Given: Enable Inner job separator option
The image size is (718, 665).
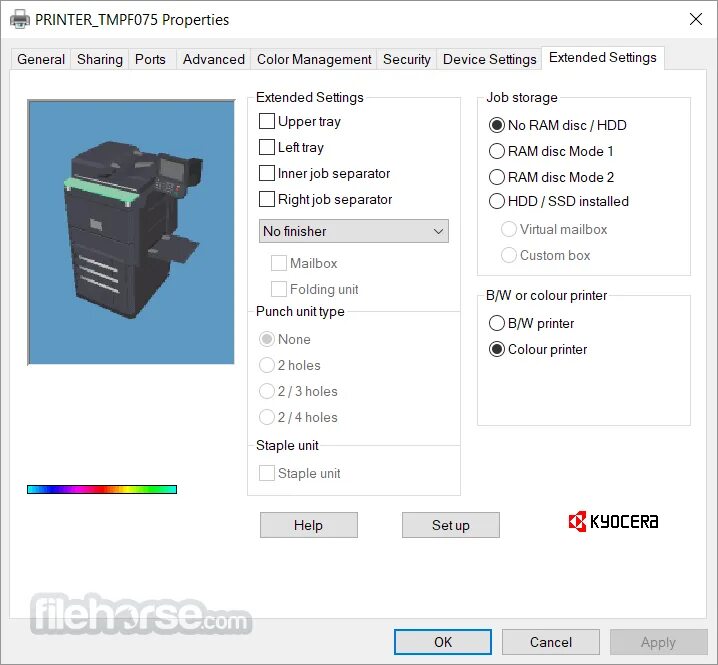Looking at the screenshot, I should pyautogui.click(x=267, y=174).
